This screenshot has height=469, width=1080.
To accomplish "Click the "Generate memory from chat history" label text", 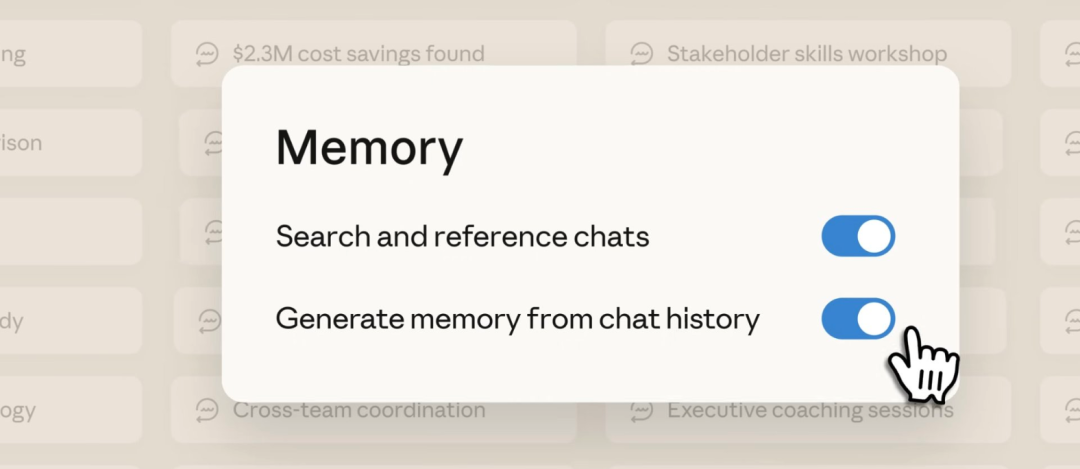I will coord(517,319).
